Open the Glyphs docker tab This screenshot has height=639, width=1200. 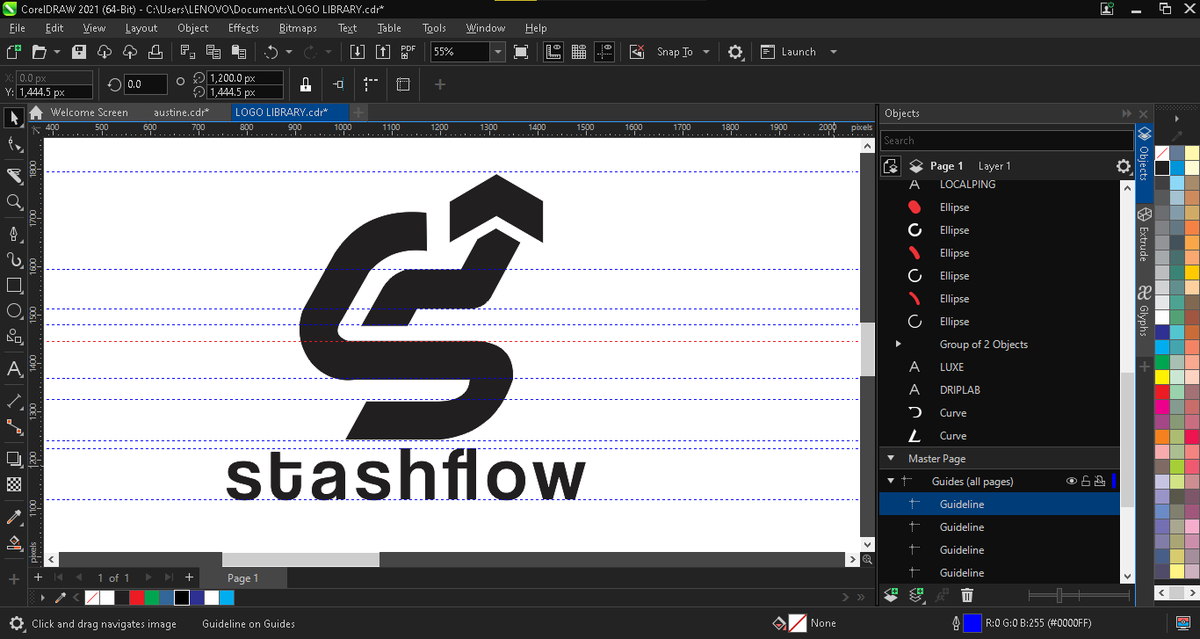[1144, 310]
